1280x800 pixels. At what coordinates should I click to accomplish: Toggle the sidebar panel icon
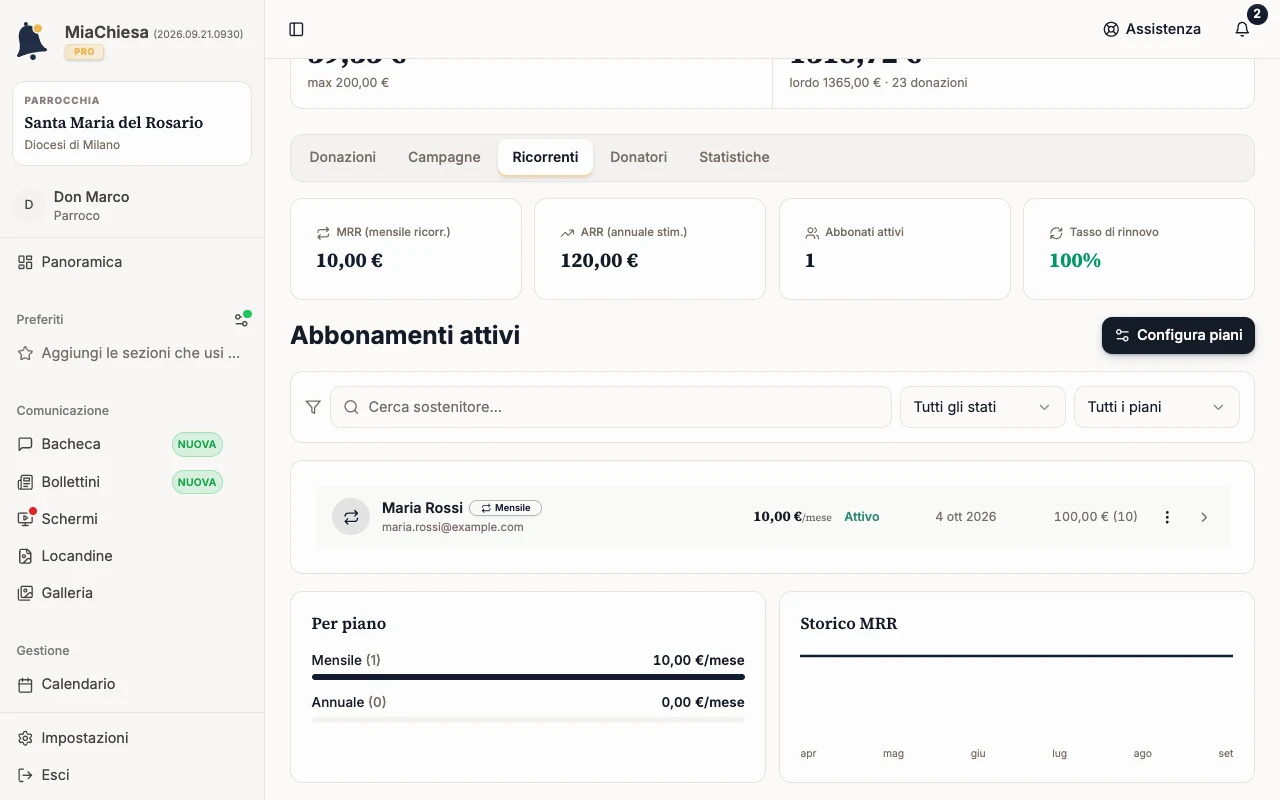coord(296,29)
